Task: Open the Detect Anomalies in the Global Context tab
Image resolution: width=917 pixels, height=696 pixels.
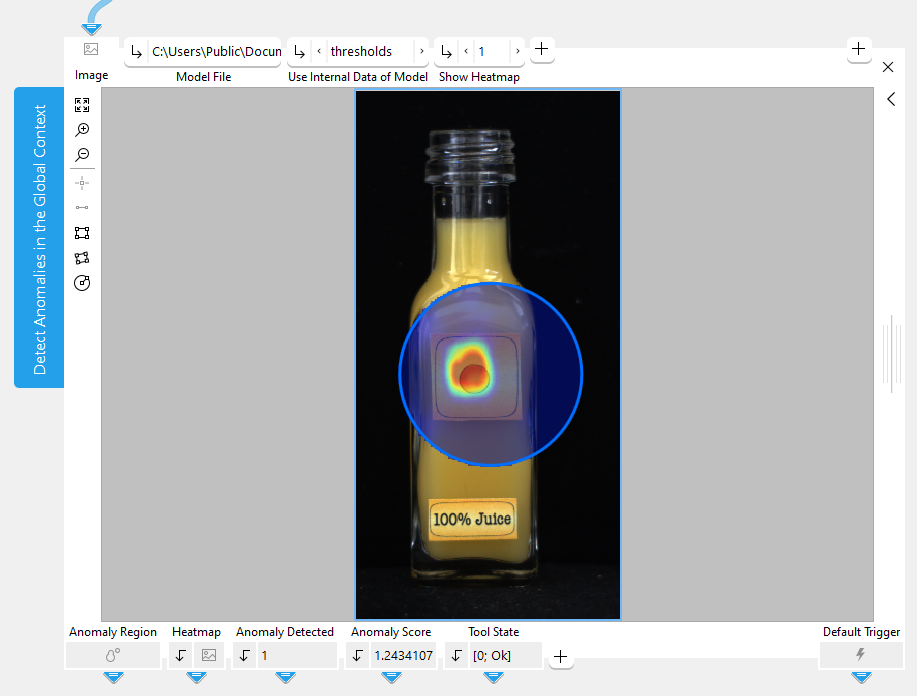Action: coord(40,238)
